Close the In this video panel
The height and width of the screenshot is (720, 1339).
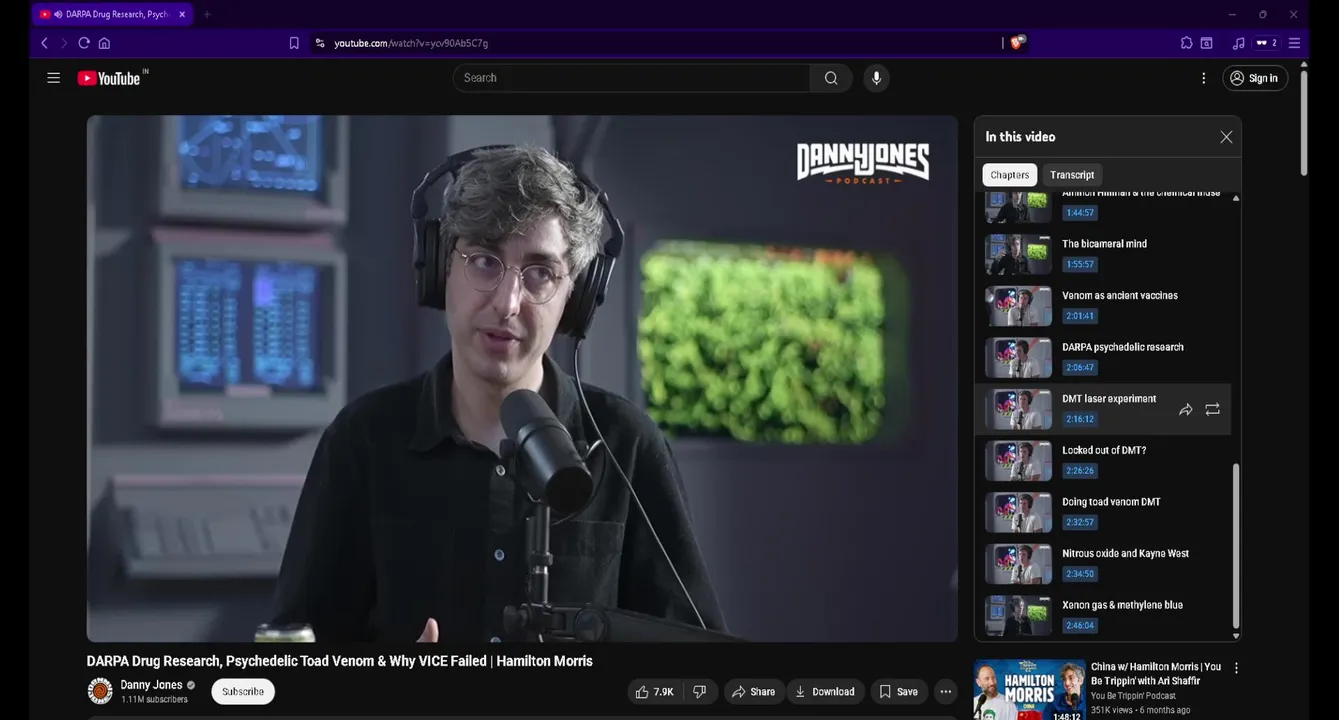click(x=1226, y=137)
